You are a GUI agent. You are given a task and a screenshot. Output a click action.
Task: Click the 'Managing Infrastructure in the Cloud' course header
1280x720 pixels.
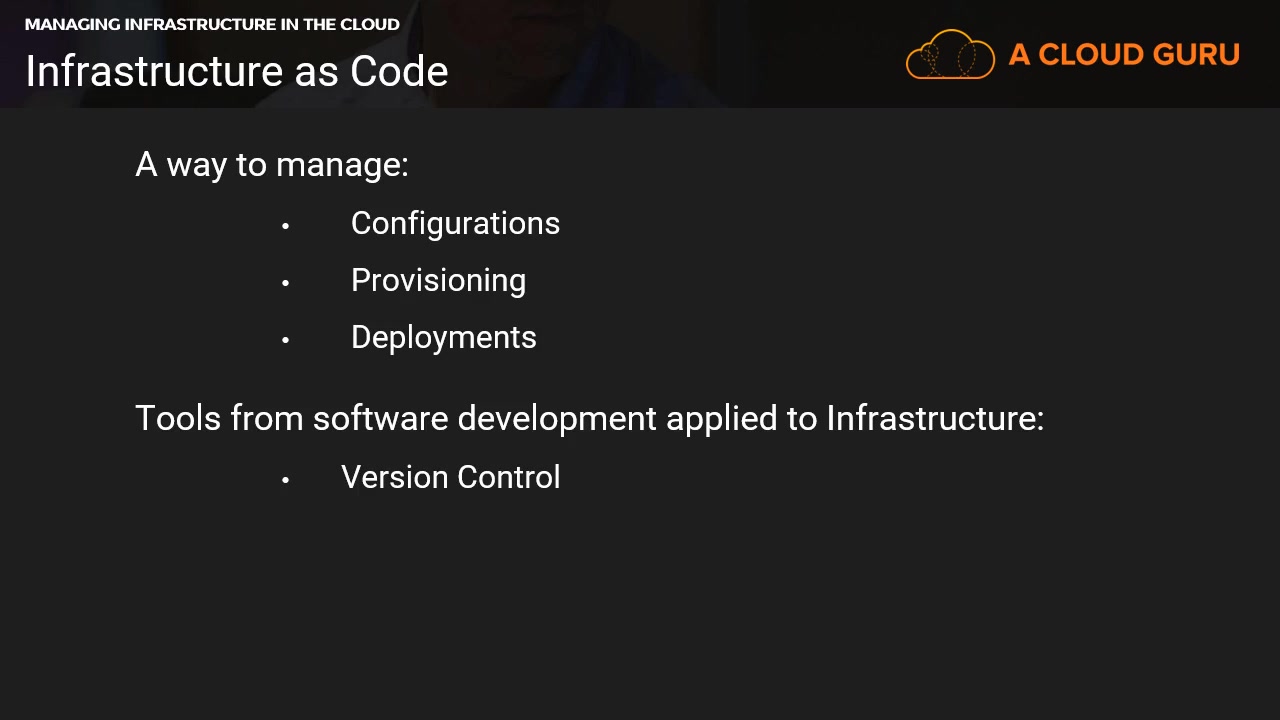pos(212,24)
